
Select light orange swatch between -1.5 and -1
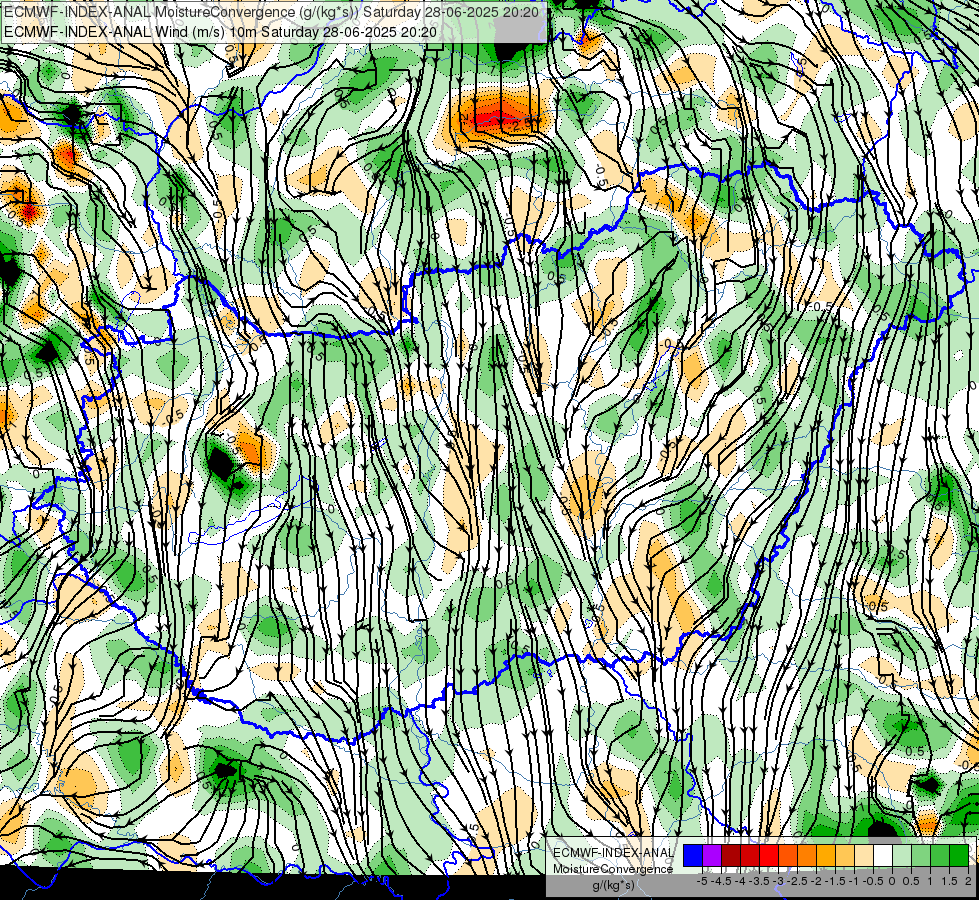[x=845, y=856]
